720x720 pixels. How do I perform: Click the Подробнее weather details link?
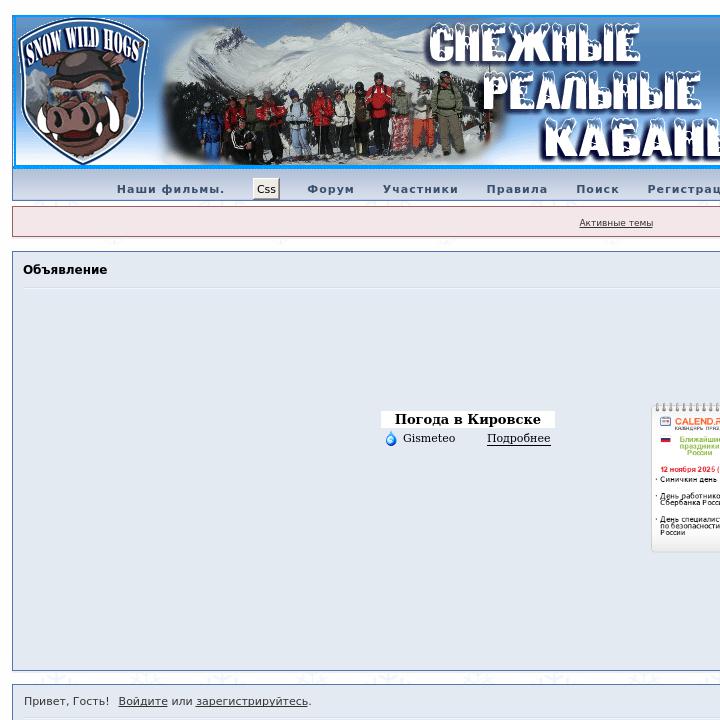[x=518, y=439]
